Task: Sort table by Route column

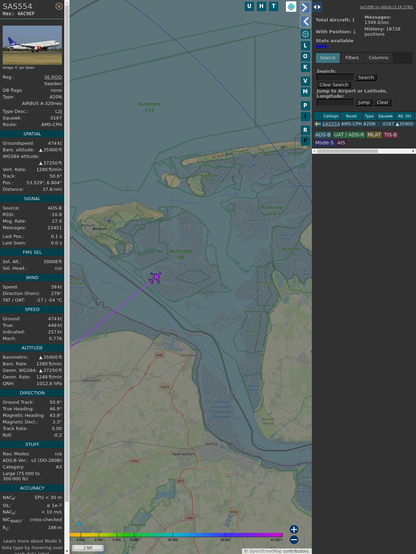Action: pyautogui.click(x=351, y=116)
